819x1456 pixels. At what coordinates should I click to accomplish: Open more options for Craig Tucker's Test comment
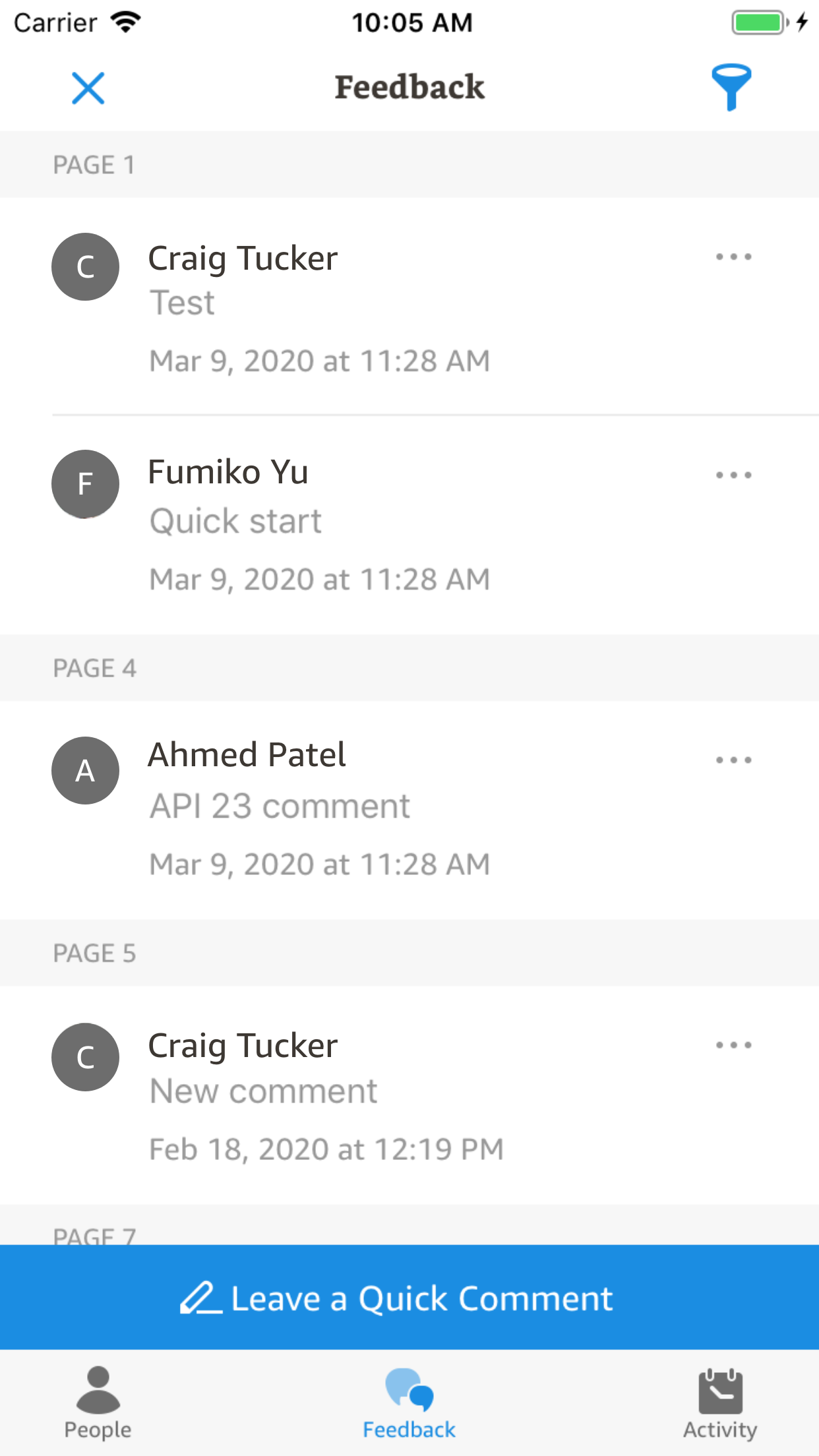coord(733,257)
